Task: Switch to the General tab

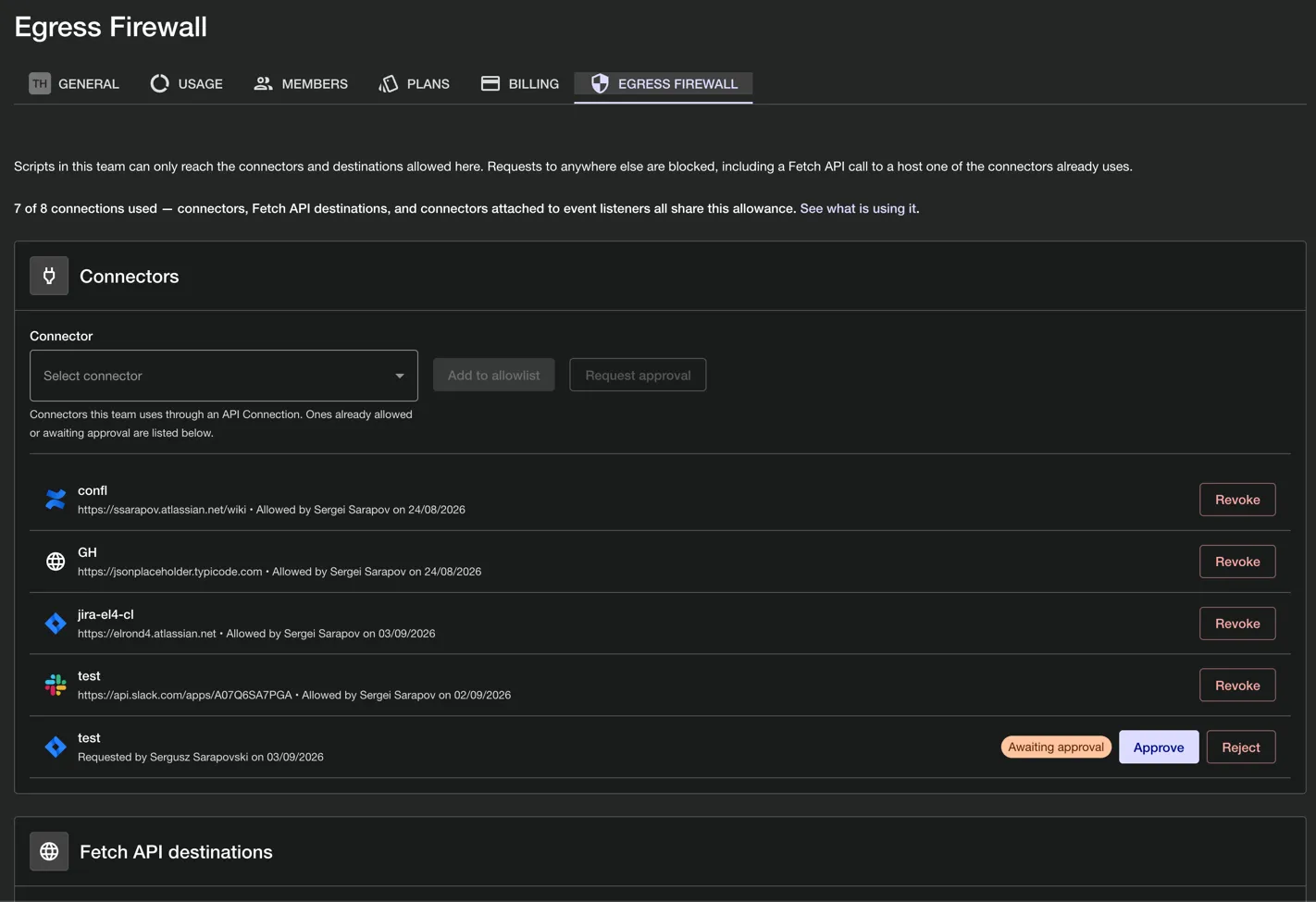Action: (x=74, y=83)
